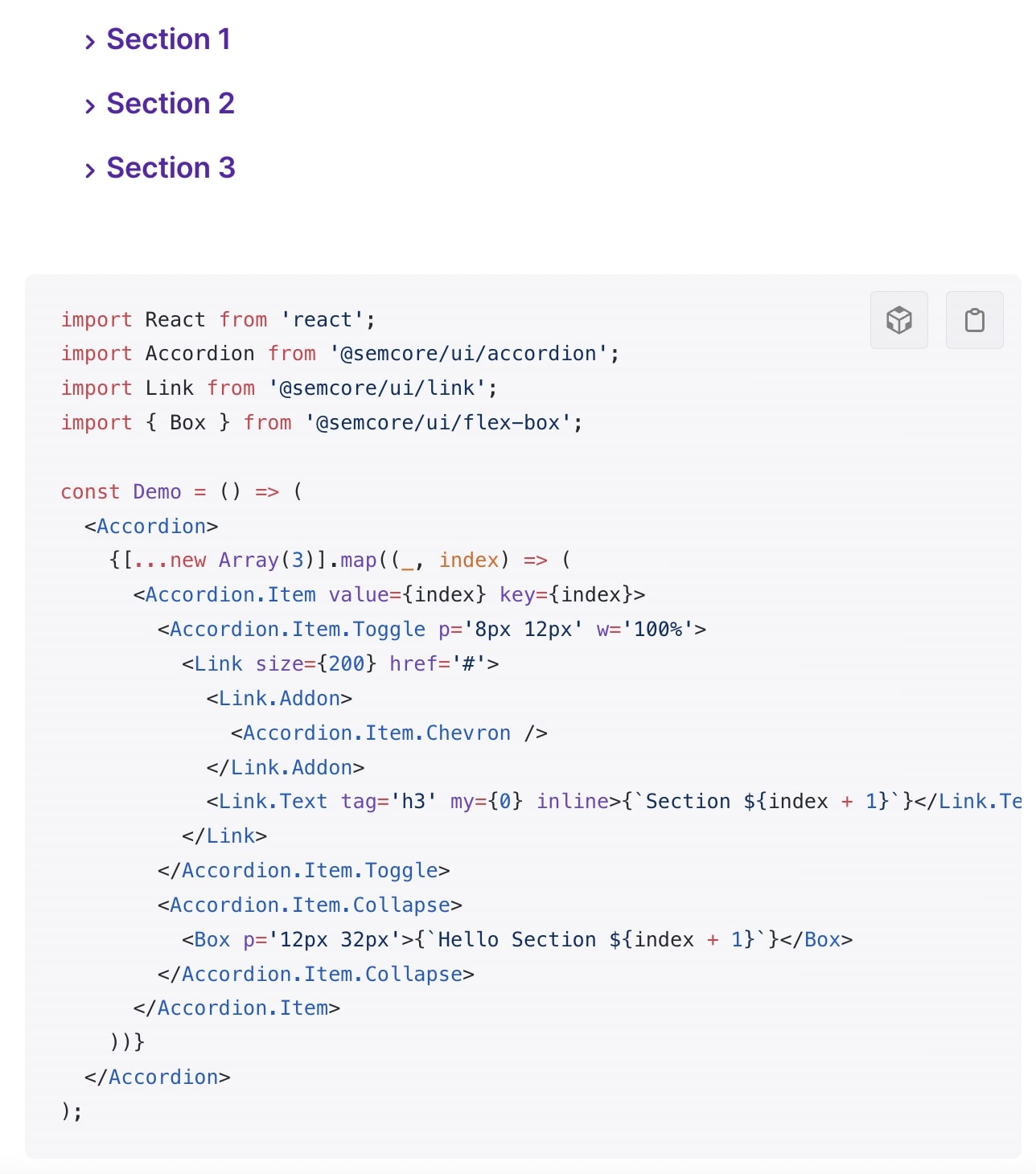Screen dimensions: 1036x1174
Task: Expand the Section 2 chevron
Action: [x=90, y=106]
